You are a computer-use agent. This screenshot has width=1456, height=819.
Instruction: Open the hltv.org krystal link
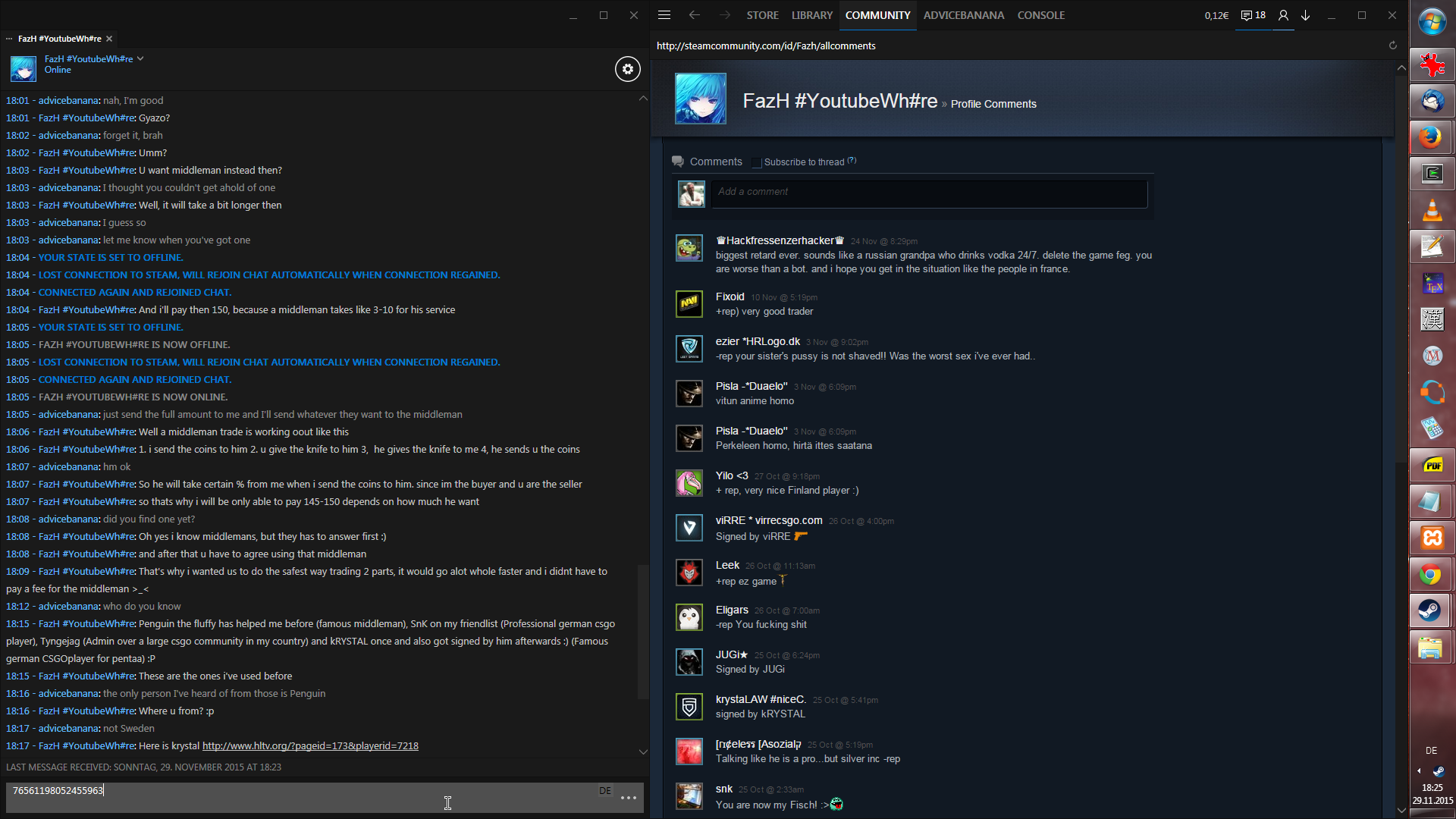pos(310,746)
